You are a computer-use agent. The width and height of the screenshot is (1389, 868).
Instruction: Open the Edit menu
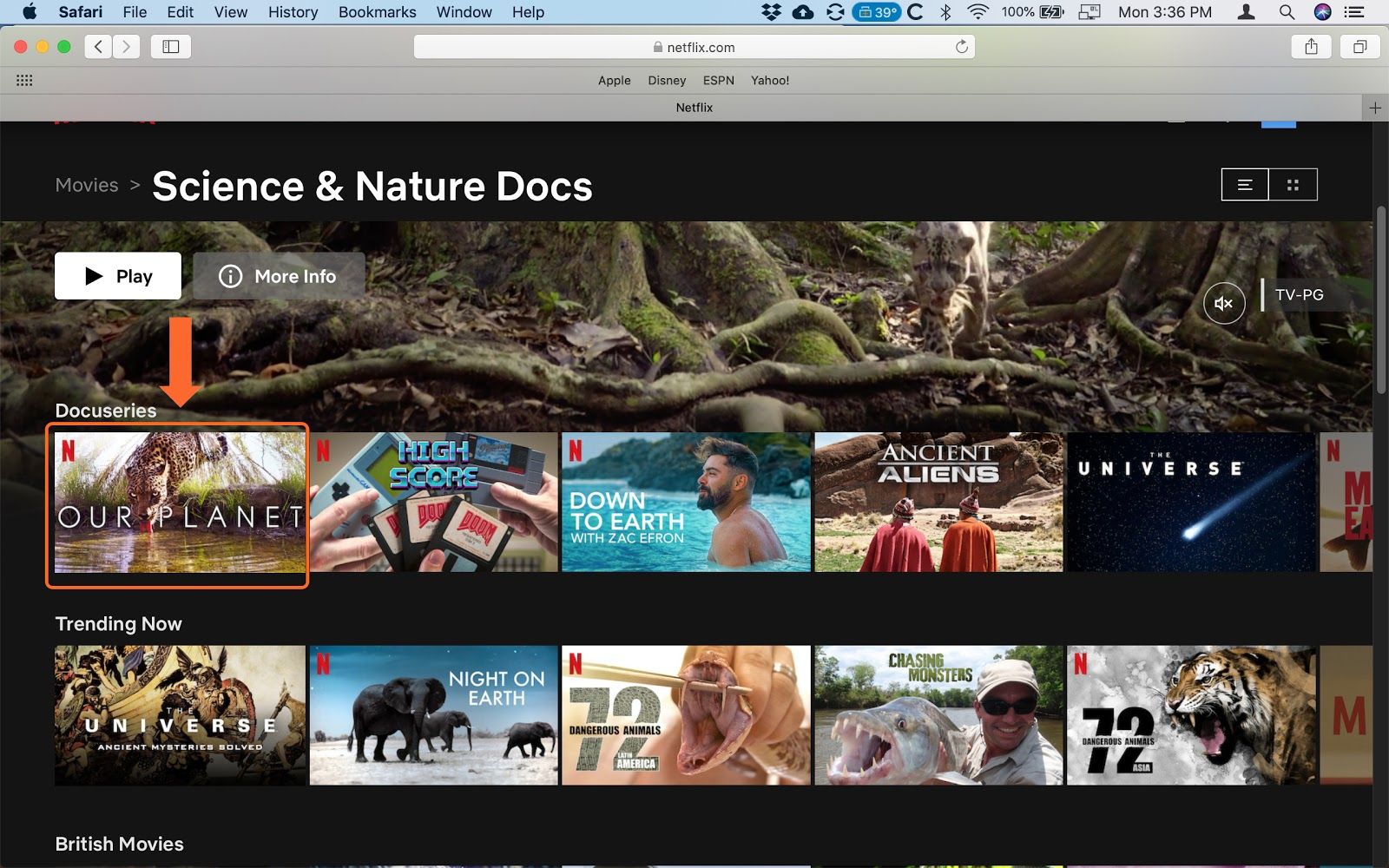181,11
